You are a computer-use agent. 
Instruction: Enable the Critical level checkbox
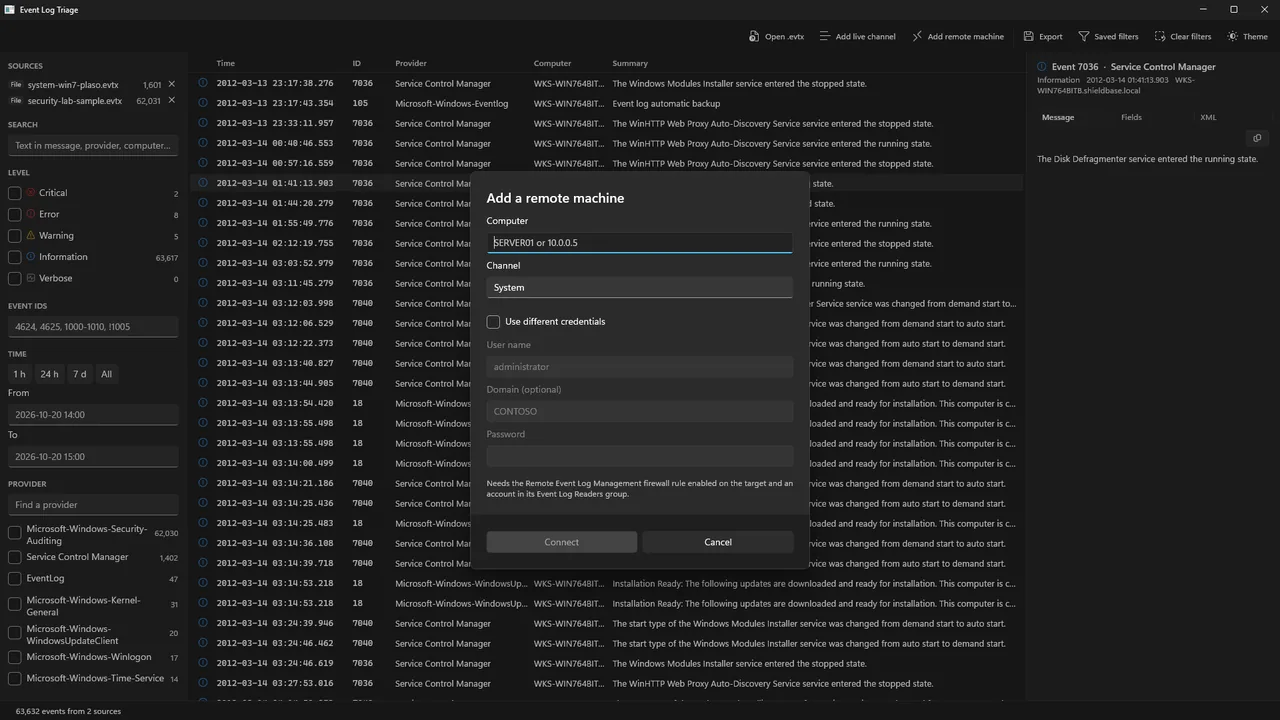(15, 193)
